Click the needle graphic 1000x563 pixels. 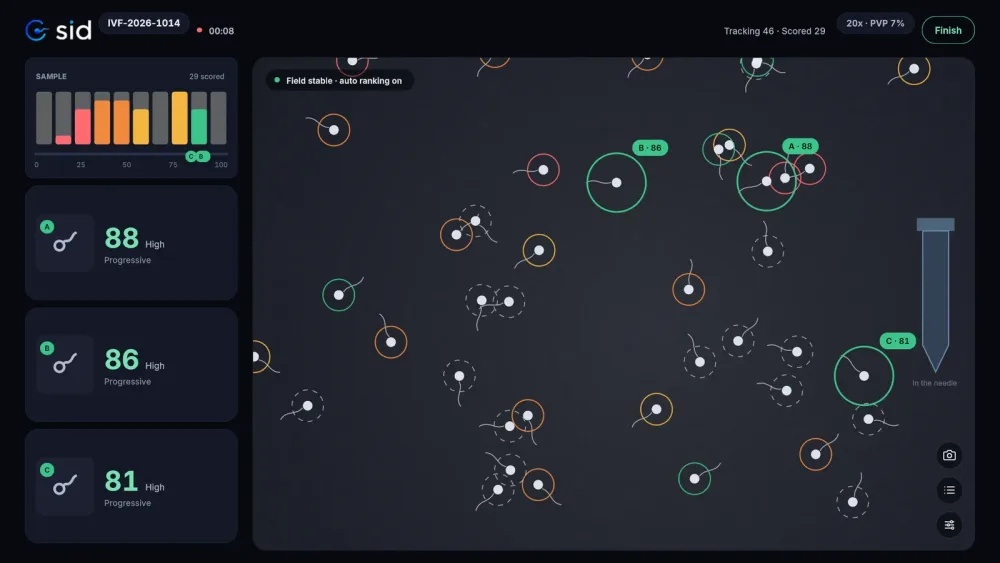(935, 295)
